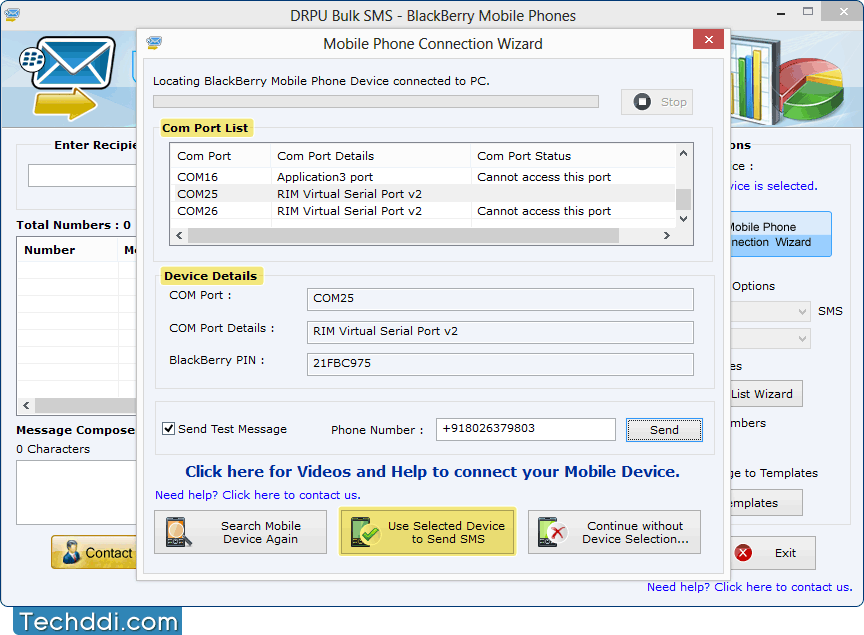Click wizard's Need help contact us link

(257, 495)
